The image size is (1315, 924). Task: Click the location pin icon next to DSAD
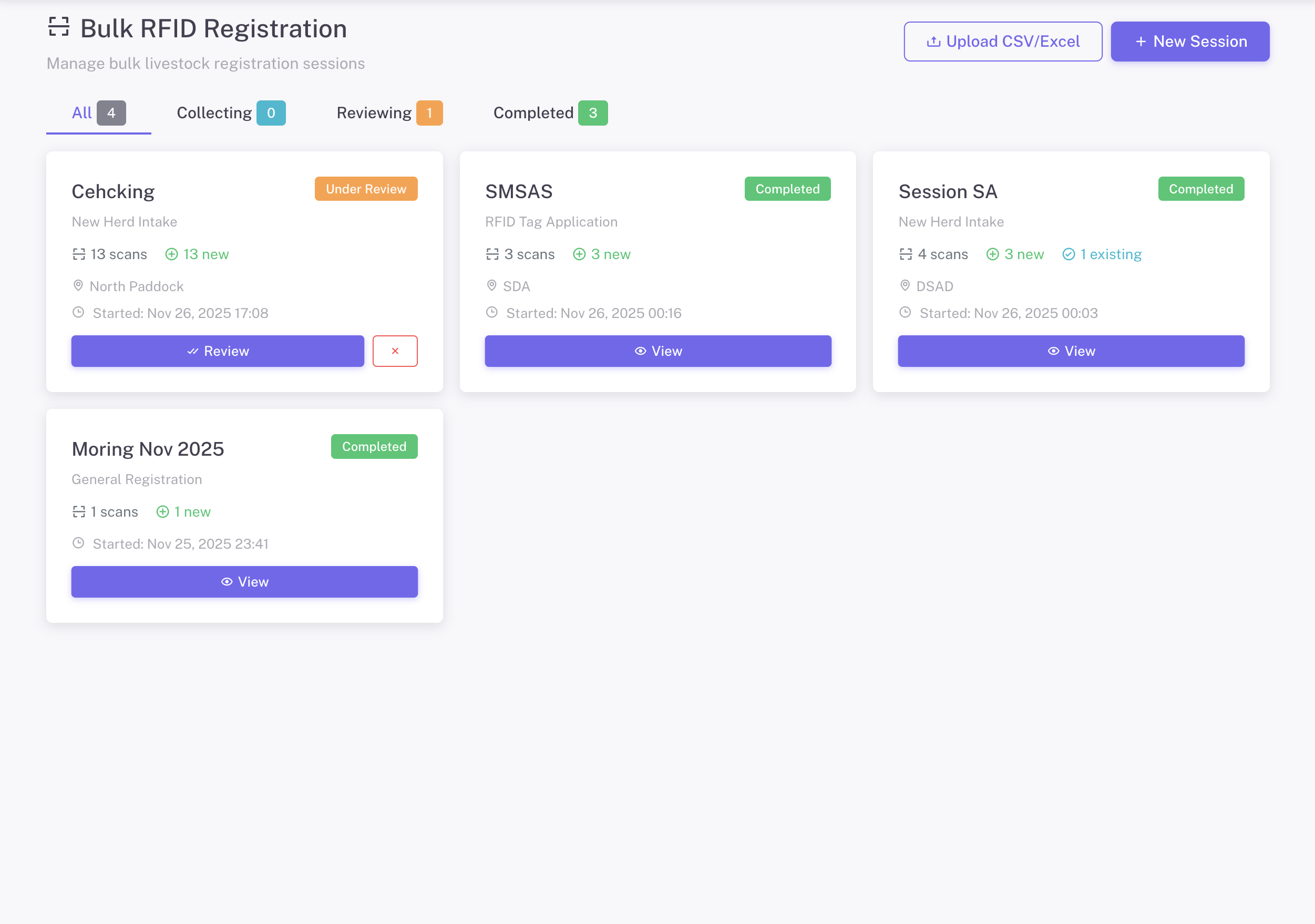[905, 285]
